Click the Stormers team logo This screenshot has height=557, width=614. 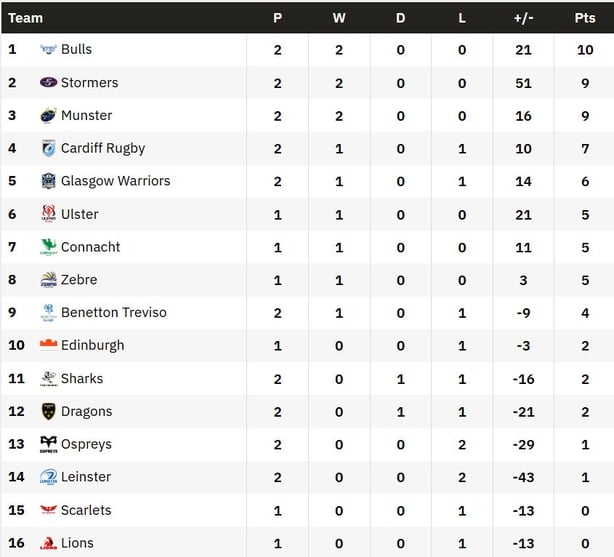point(48,82)
